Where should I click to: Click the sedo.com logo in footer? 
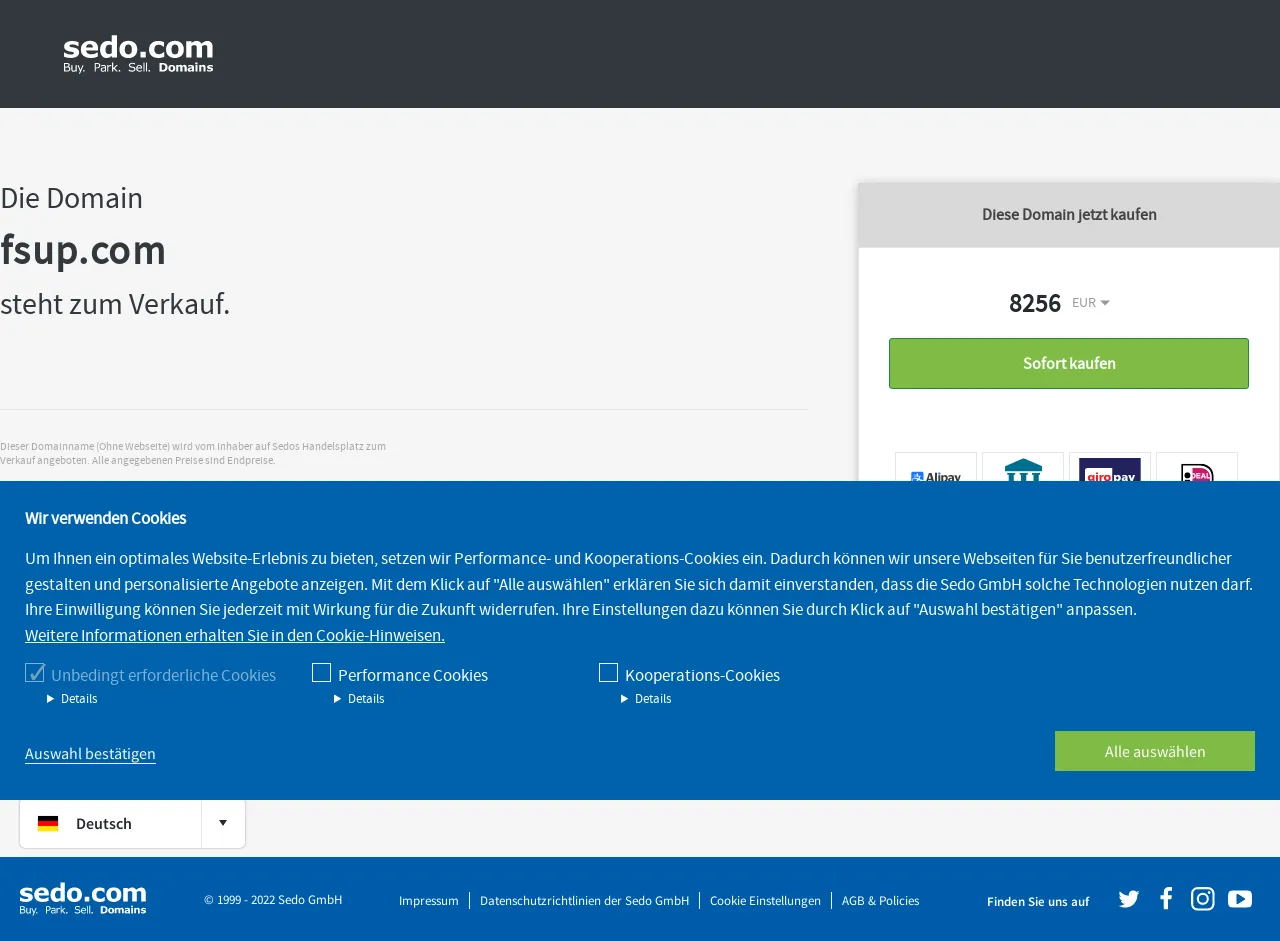[x=83, y=899]
